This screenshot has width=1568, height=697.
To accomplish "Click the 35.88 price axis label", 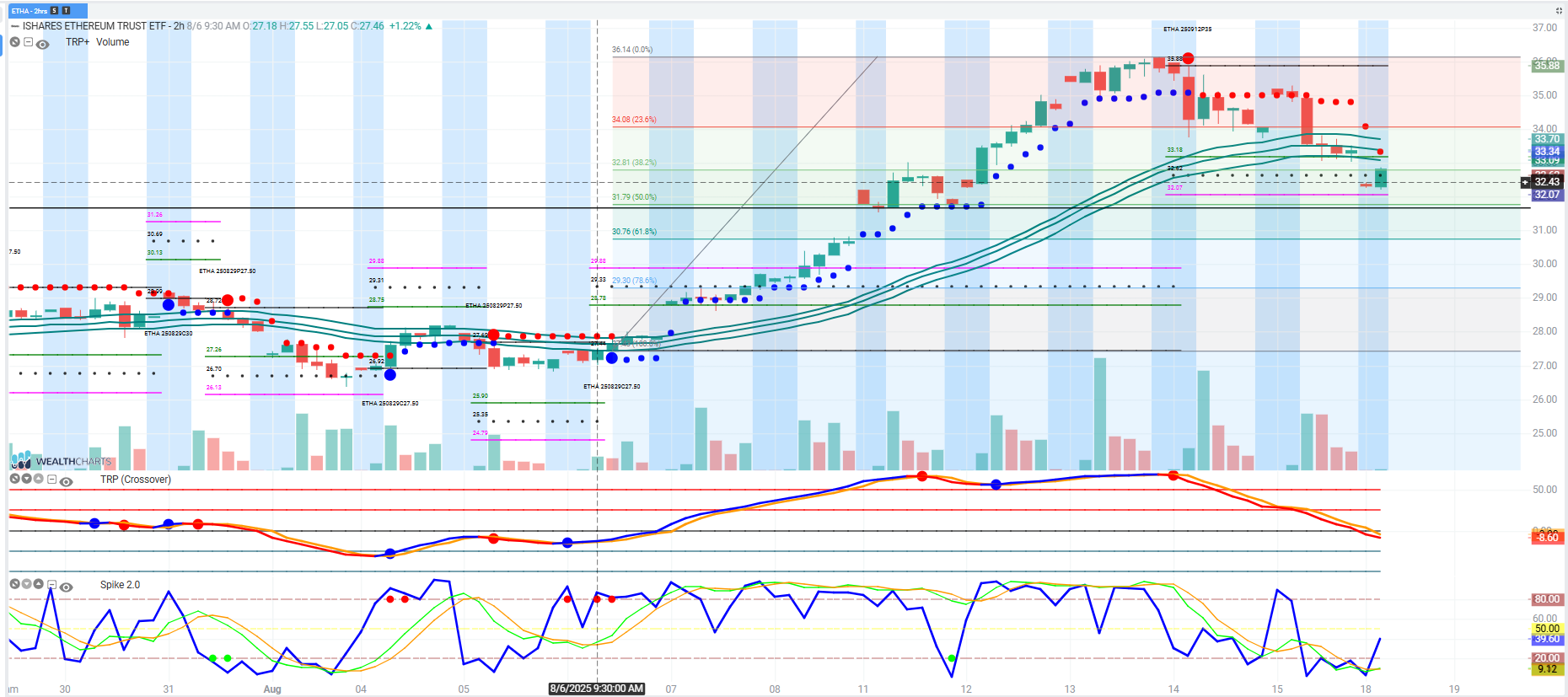I will [x=1547, y=66].
